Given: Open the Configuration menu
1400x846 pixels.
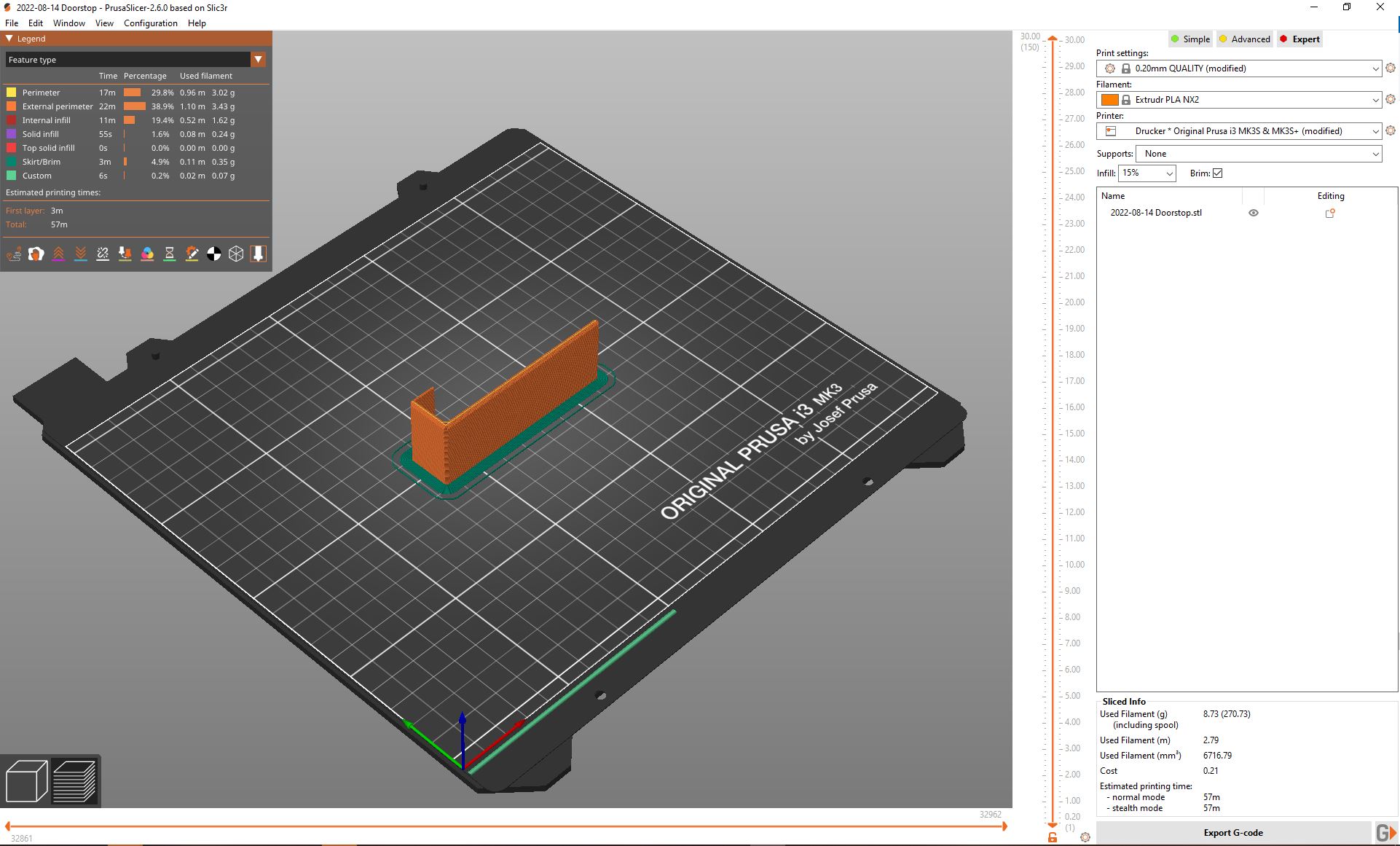Looking at the screenshot, I should 150,23.
